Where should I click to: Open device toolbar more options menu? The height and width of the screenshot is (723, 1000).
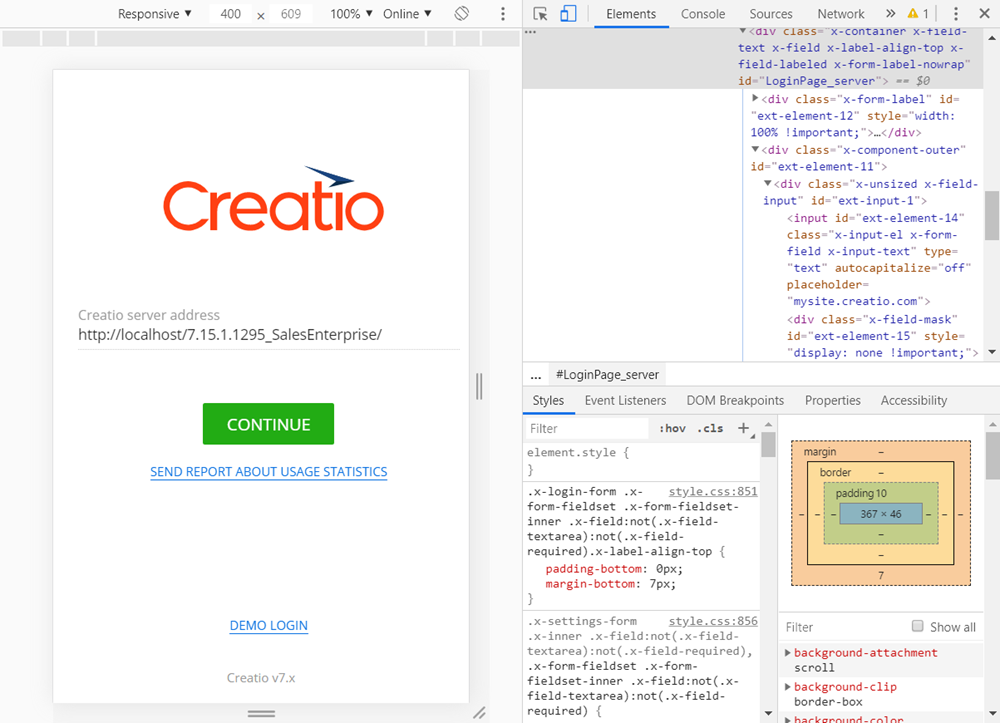[x=503, y=14]
